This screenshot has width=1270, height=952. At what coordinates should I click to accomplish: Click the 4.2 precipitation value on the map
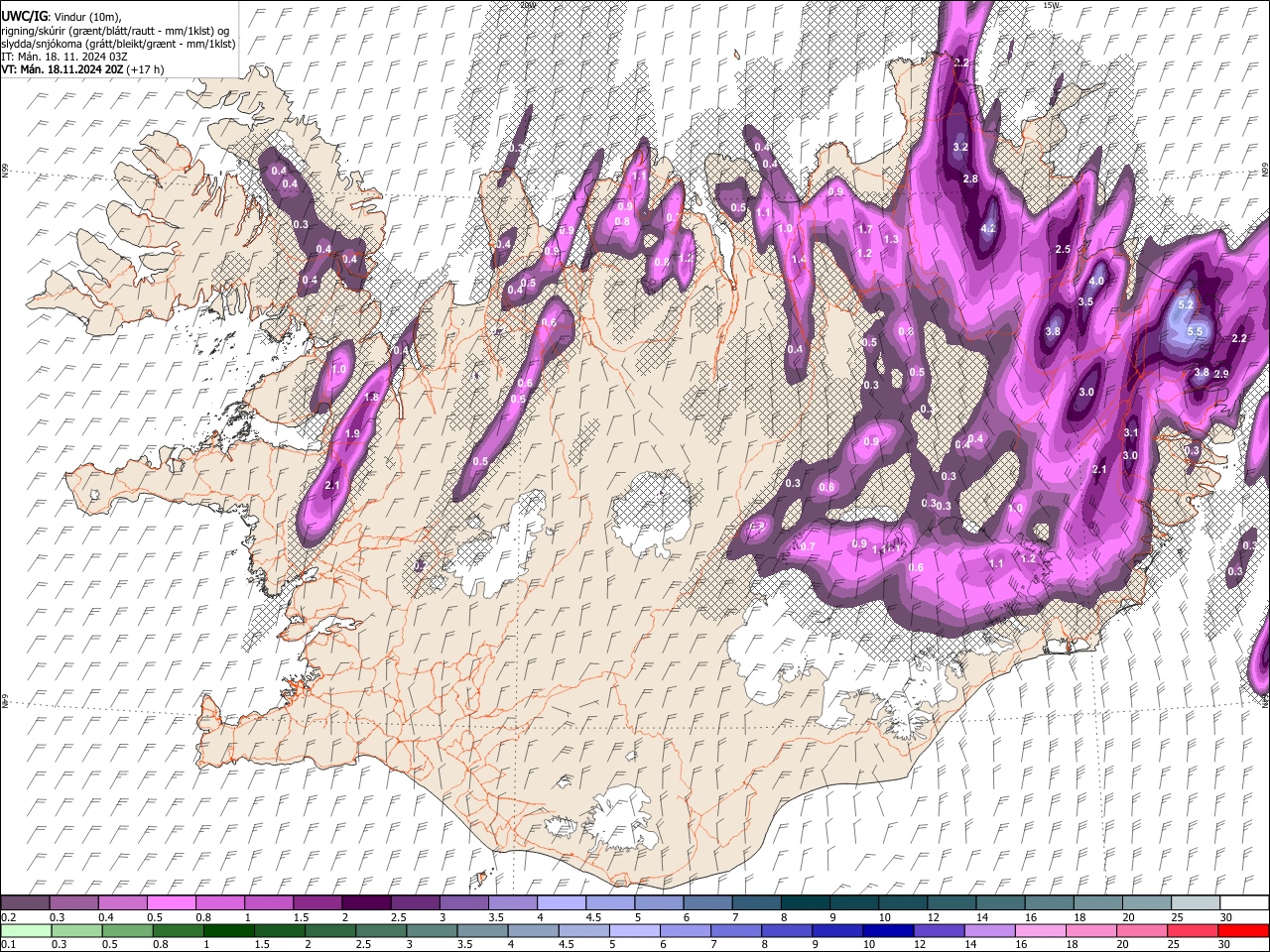point(987,228)
